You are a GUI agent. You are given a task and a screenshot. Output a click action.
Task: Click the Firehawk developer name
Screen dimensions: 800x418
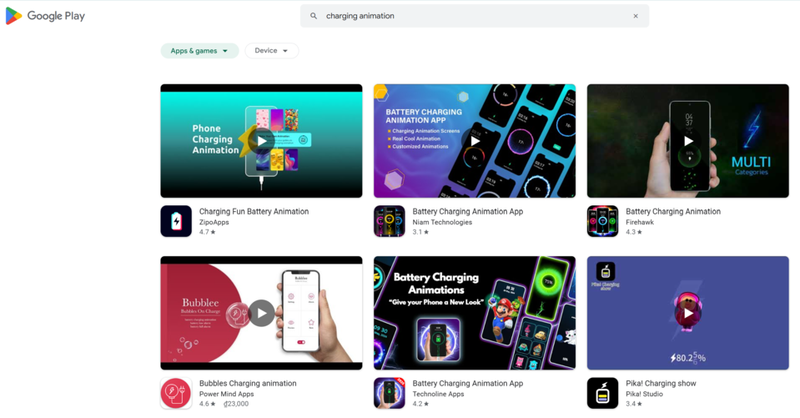tap(639, 222)
